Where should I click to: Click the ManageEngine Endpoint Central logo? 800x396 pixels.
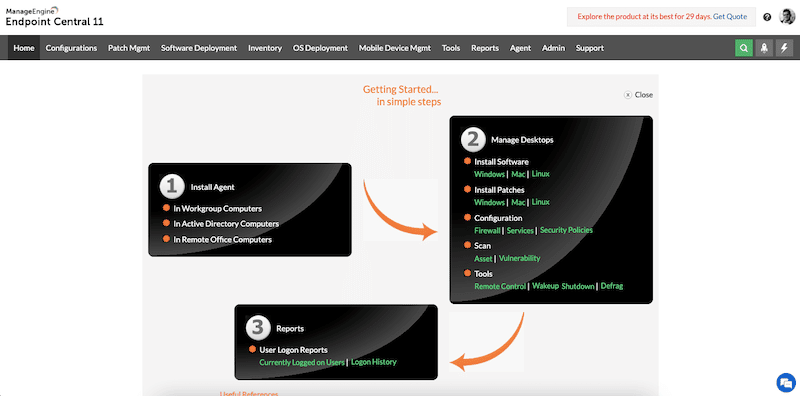pos(55,17)
